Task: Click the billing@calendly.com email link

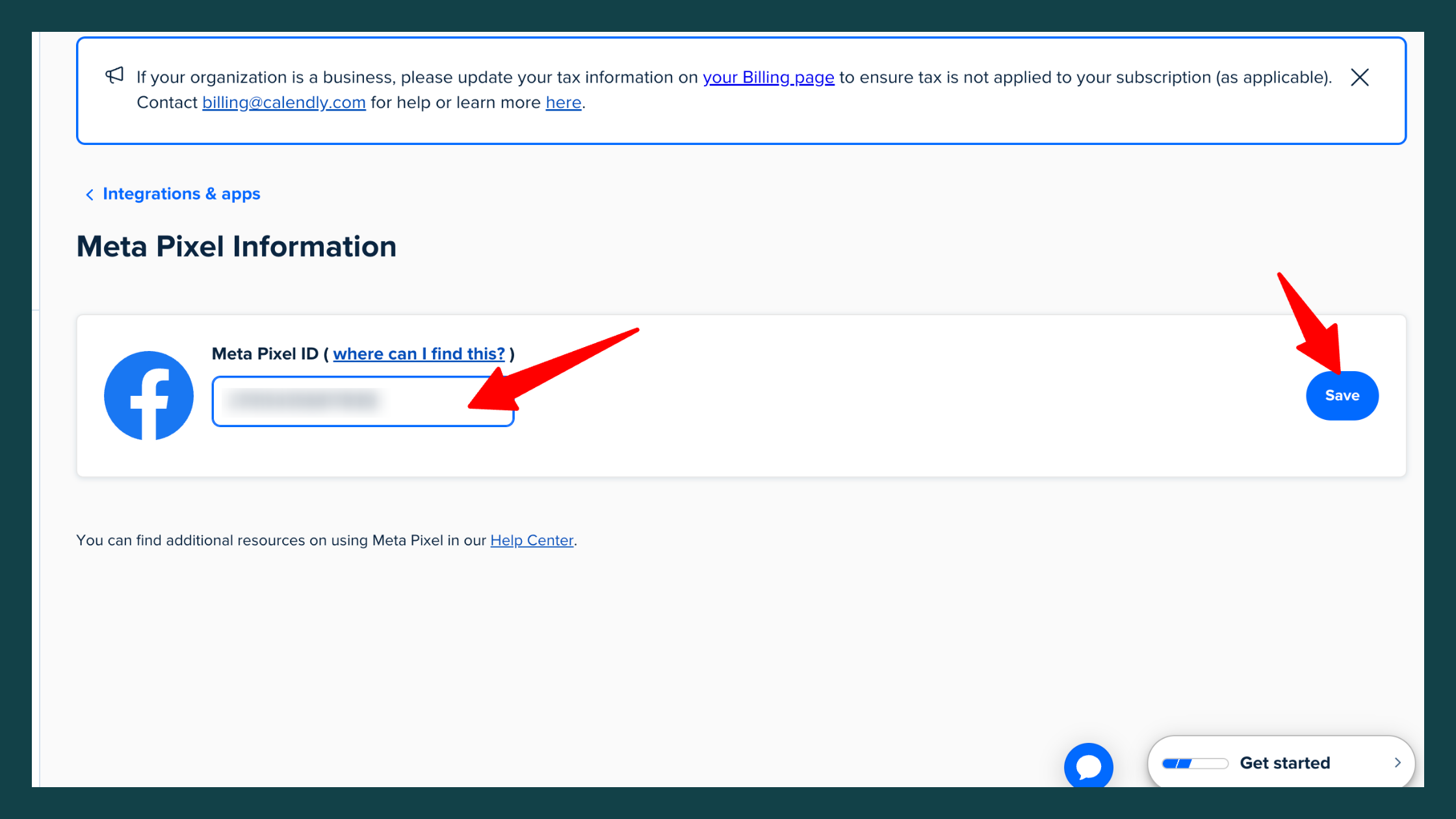Action: (x=284, y=103)
